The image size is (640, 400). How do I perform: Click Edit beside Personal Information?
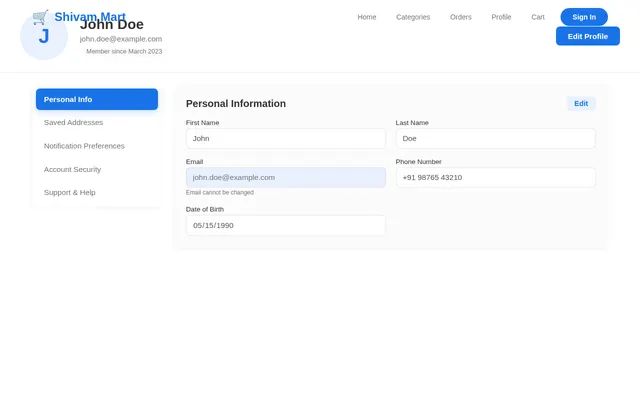(581, 104)
